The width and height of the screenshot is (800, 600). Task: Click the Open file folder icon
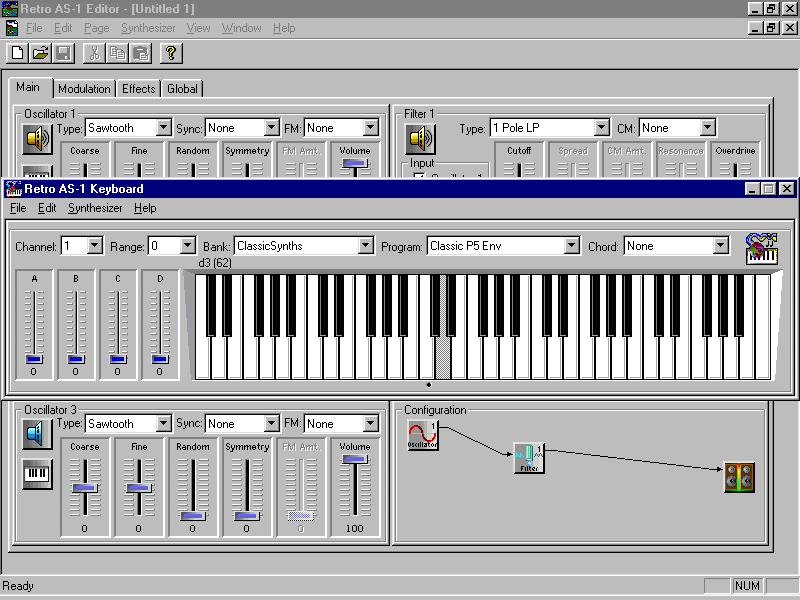[40, 53]
